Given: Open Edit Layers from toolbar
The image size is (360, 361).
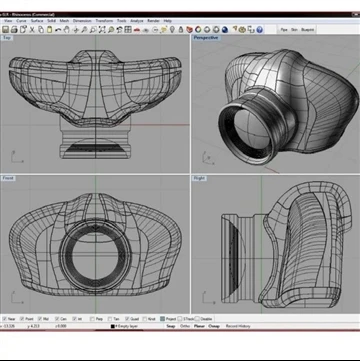Looking at the screenshot, I should (x=190, y=29).
